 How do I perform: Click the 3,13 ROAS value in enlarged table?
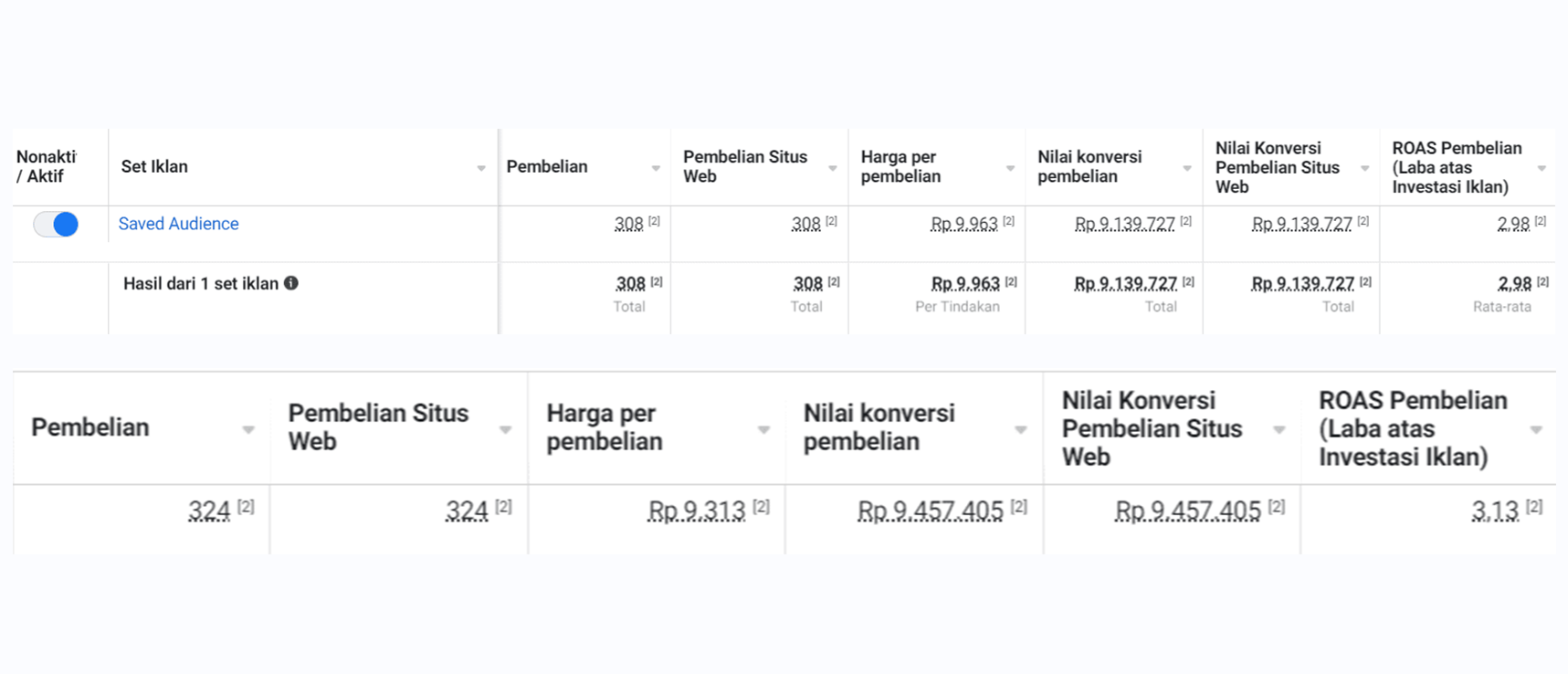click(1495, 511)
